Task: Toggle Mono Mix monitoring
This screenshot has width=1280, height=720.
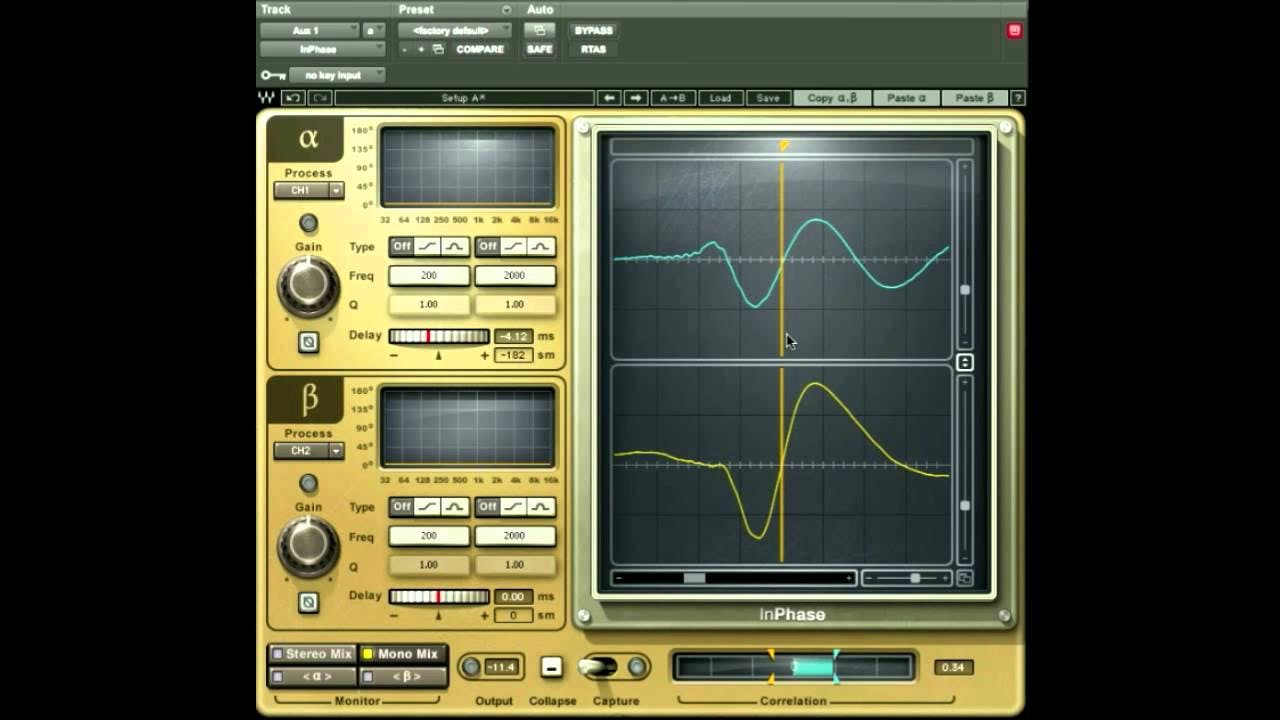Action: (x=404, y=653)
